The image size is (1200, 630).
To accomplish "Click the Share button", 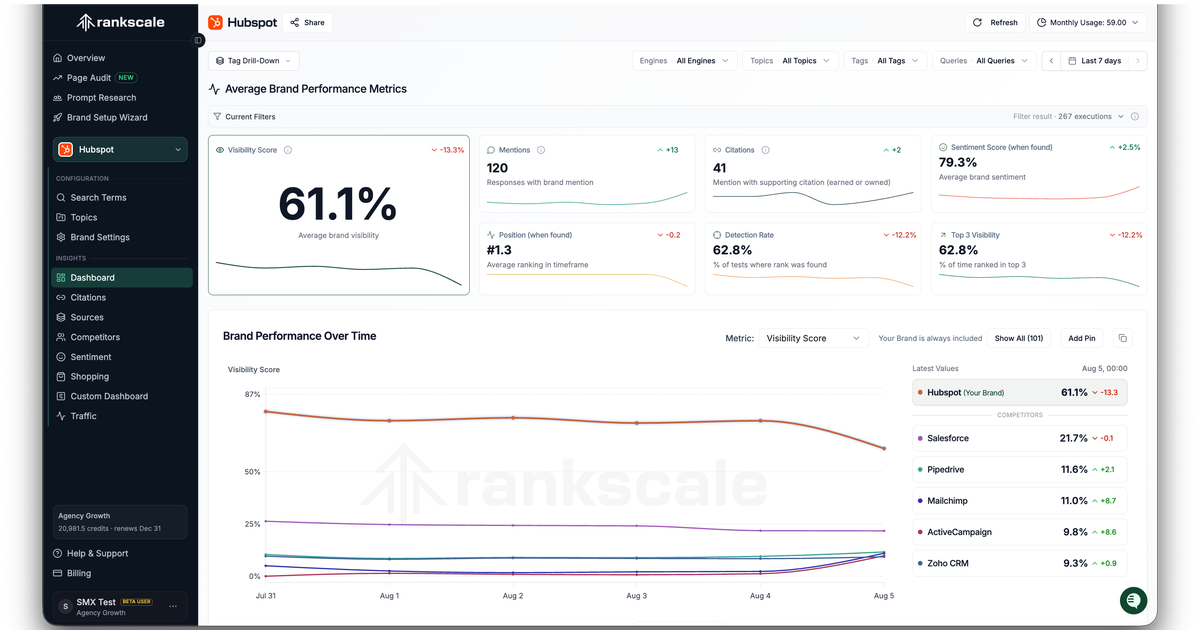I will tap(308, 22).
